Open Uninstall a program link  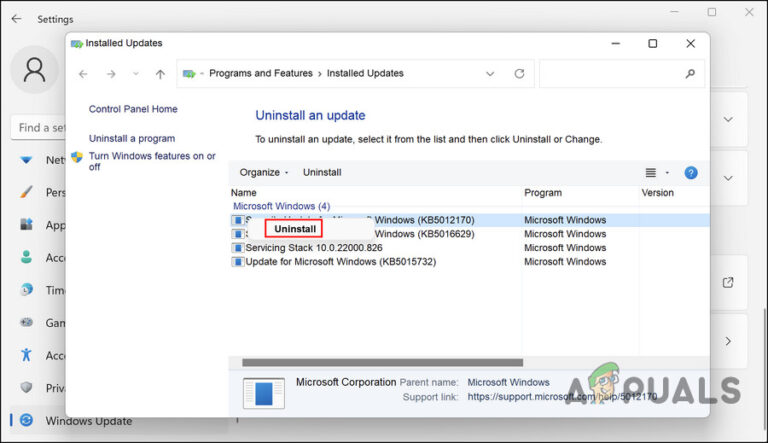(132, 138)
